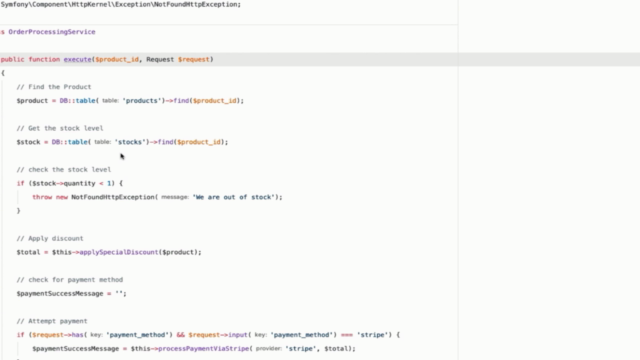The width and height of the screenshot is (640, 360).
Task: Click the 'products' table string
Action: (x=142, y=101)
